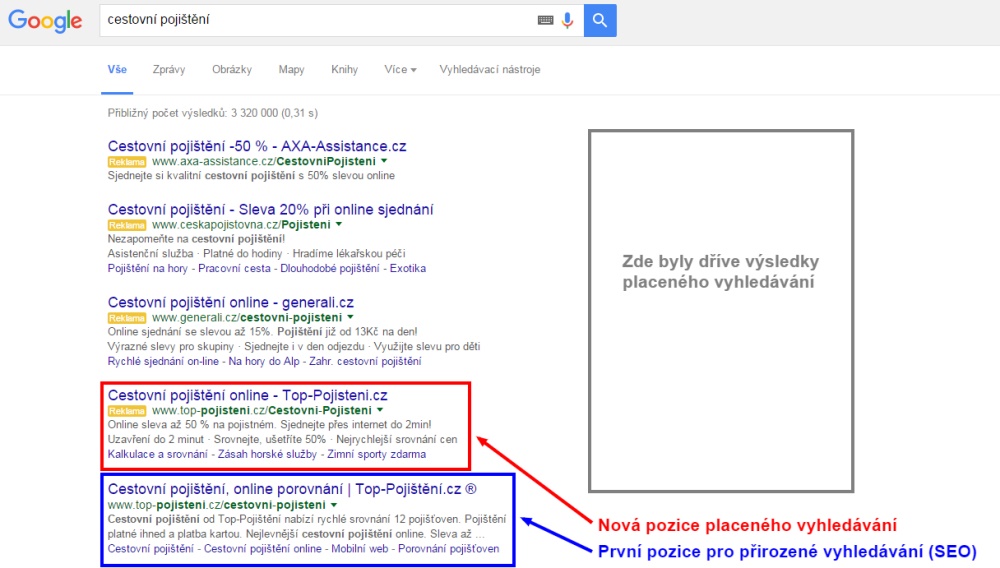Expand arrow beside organic top-pojisteni.cz URL
The width and height of the screenshot is (1000, 568).
[334, 505]
